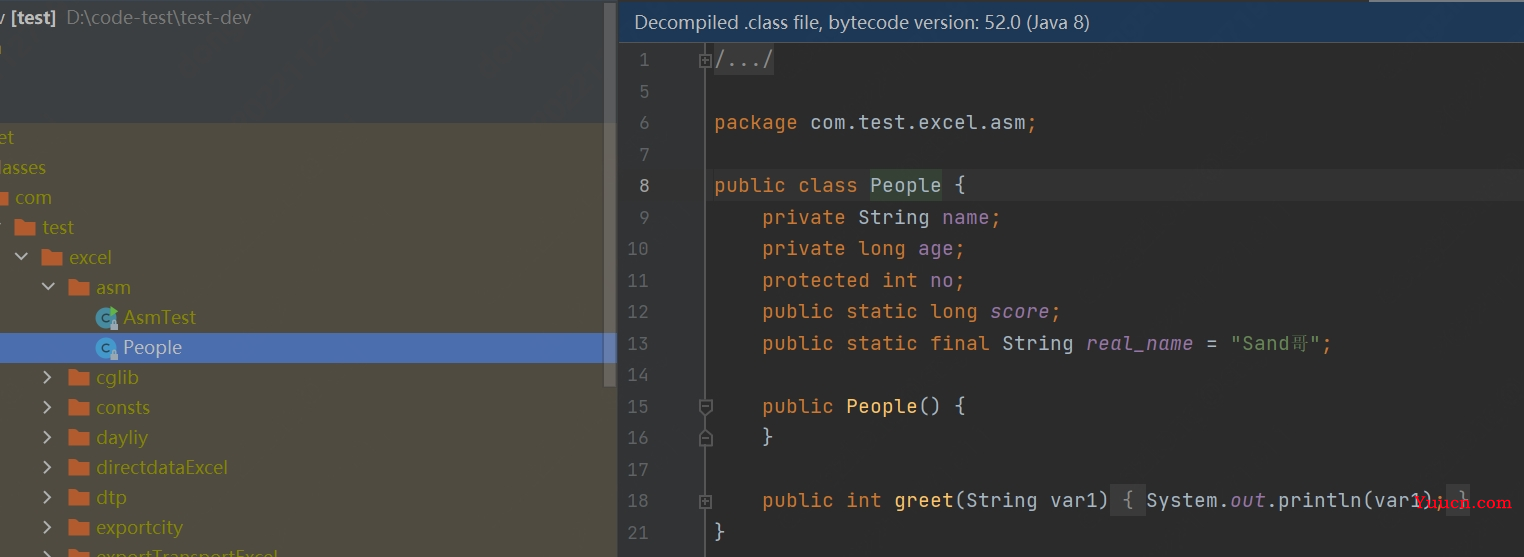Click the project tree vertical scrollbar
This screenshot has width=1524, height=557.
611,195
